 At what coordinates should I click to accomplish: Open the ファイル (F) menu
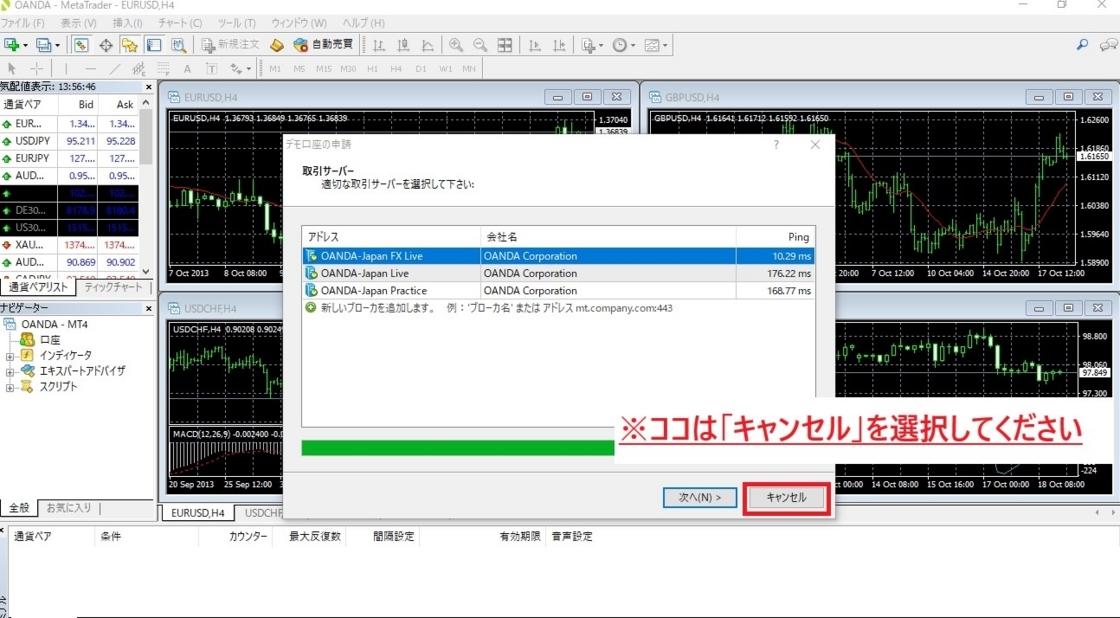23,23
